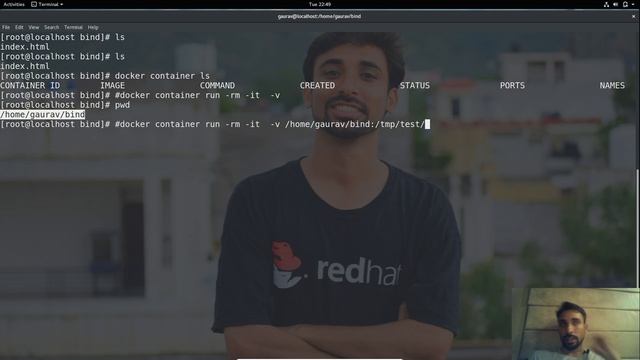Click the webcam video overlay

576,324
